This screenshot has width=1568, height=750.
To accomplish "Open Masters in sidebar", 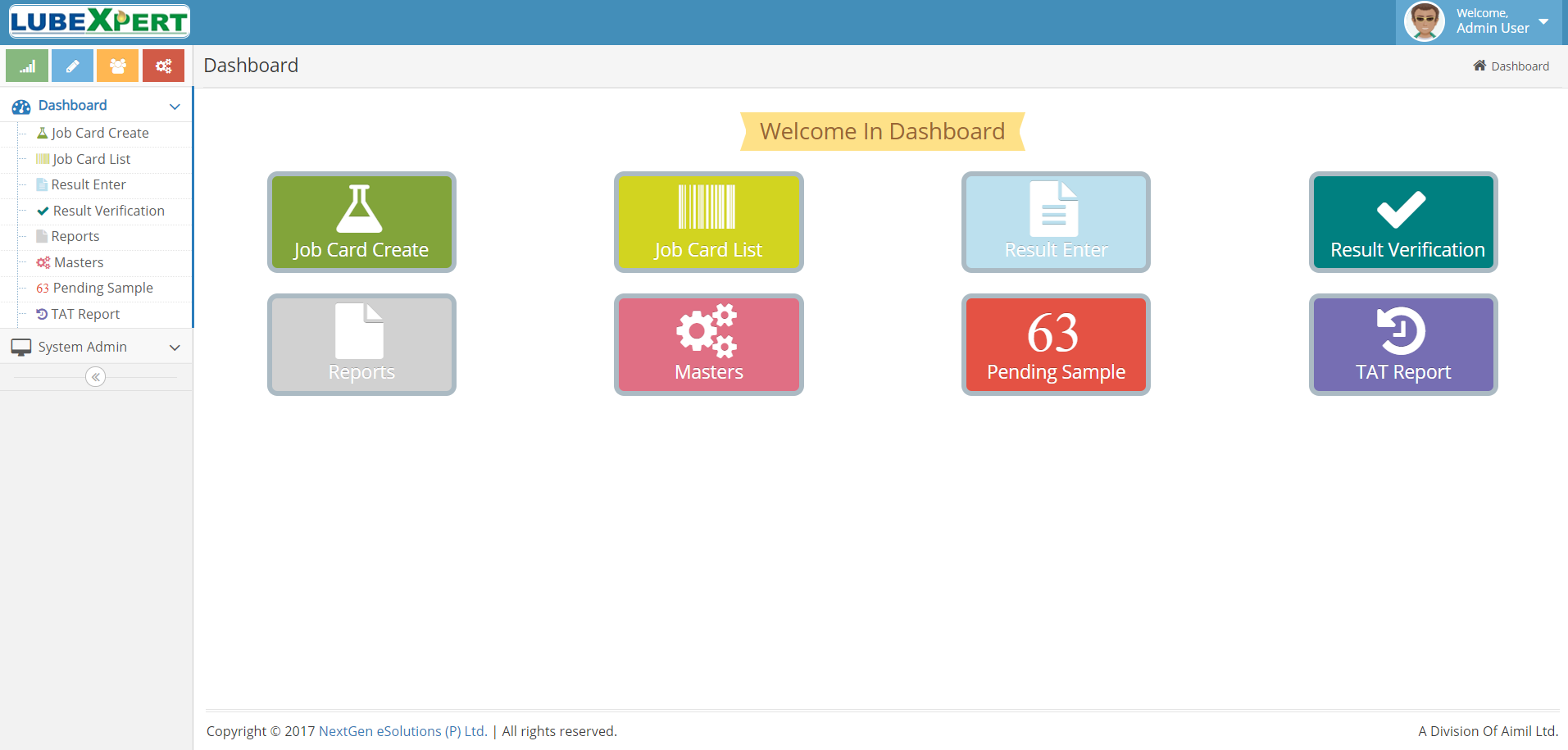I will point(79,262).
